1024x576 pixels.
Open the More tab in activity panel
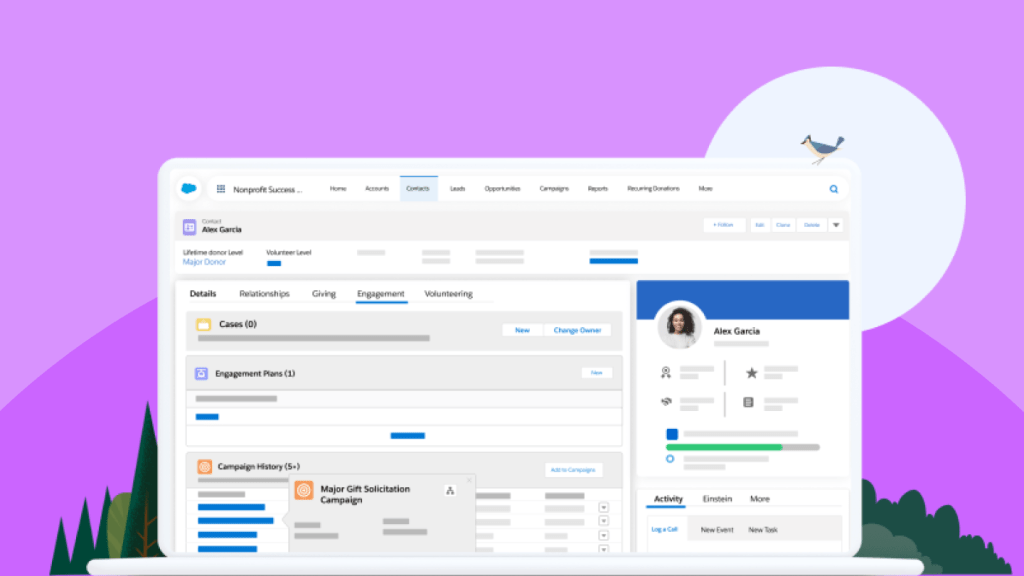[x=760, y=499]
